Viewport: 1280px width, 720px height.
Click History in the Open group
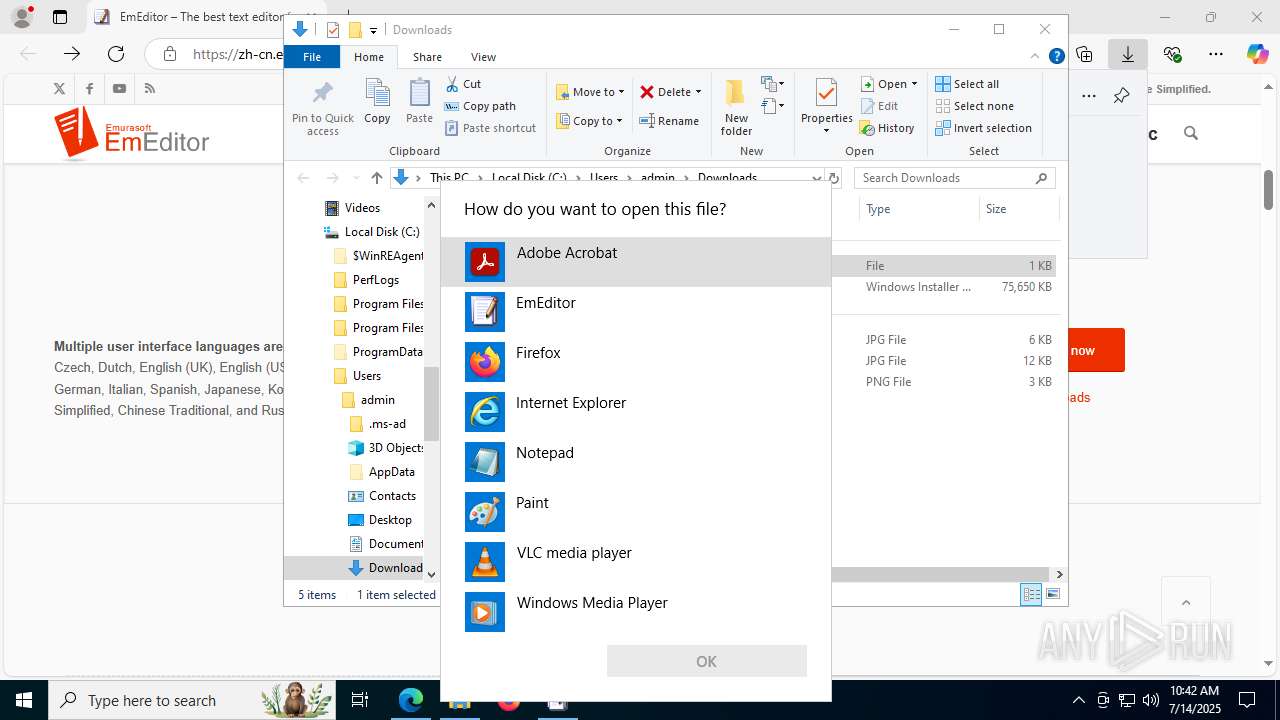point(888,128)
